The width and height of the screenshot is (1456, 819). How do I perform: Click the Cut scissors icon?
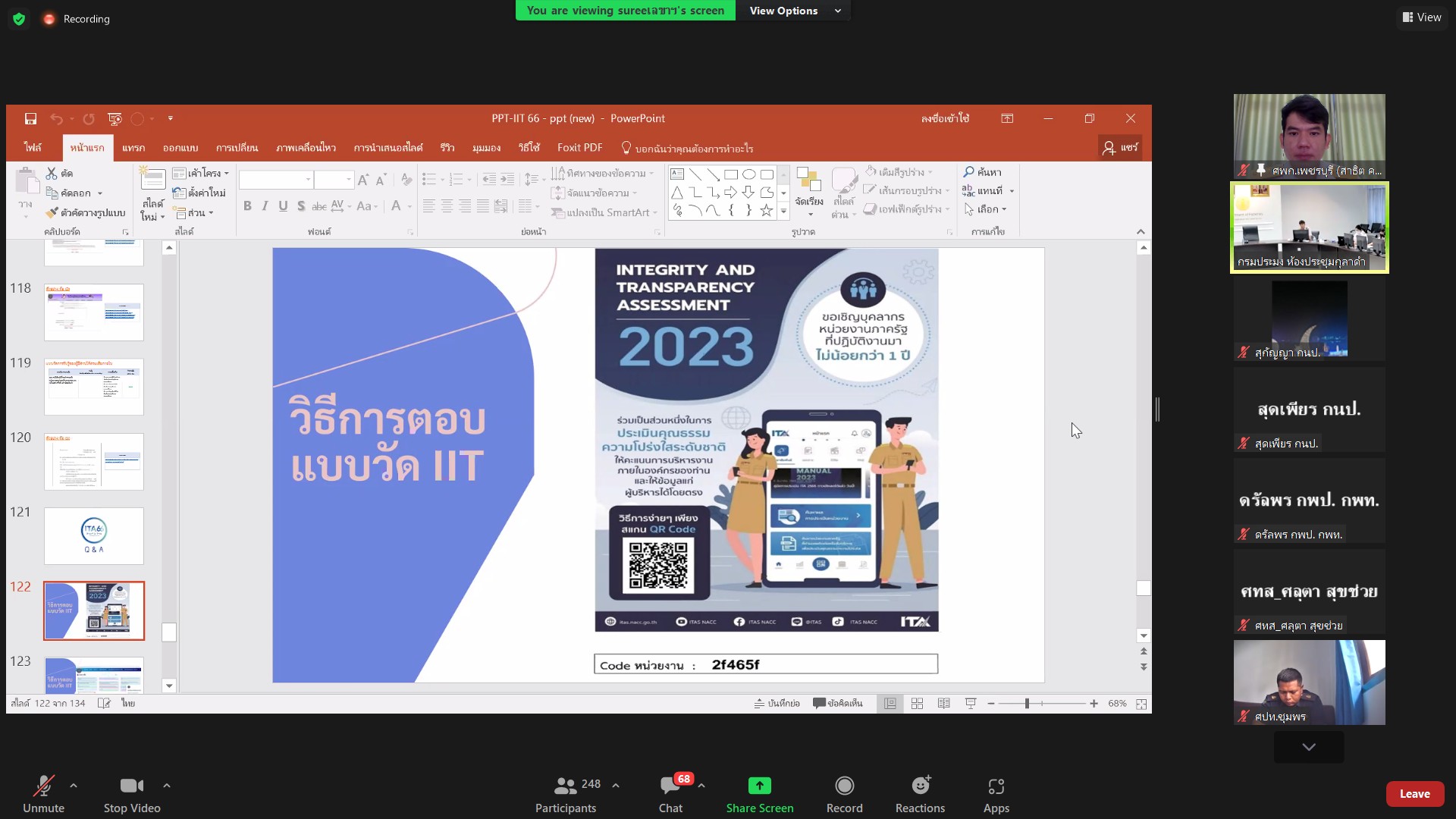click(x=52, y=173)
